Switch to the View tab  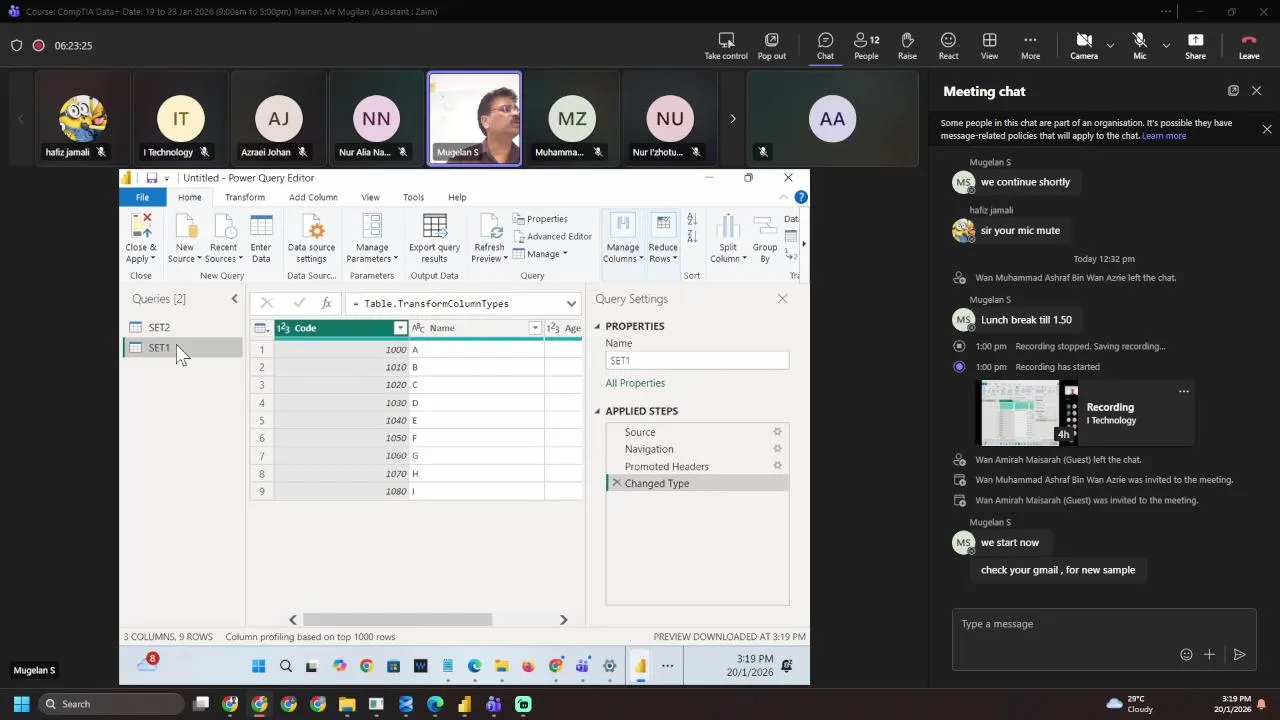(x=370, y=197)
